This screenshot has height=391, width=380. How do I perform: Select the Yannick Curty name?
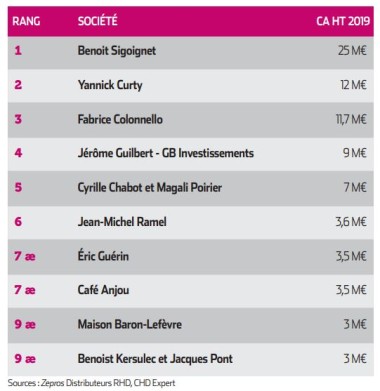[x=110, y=85]
